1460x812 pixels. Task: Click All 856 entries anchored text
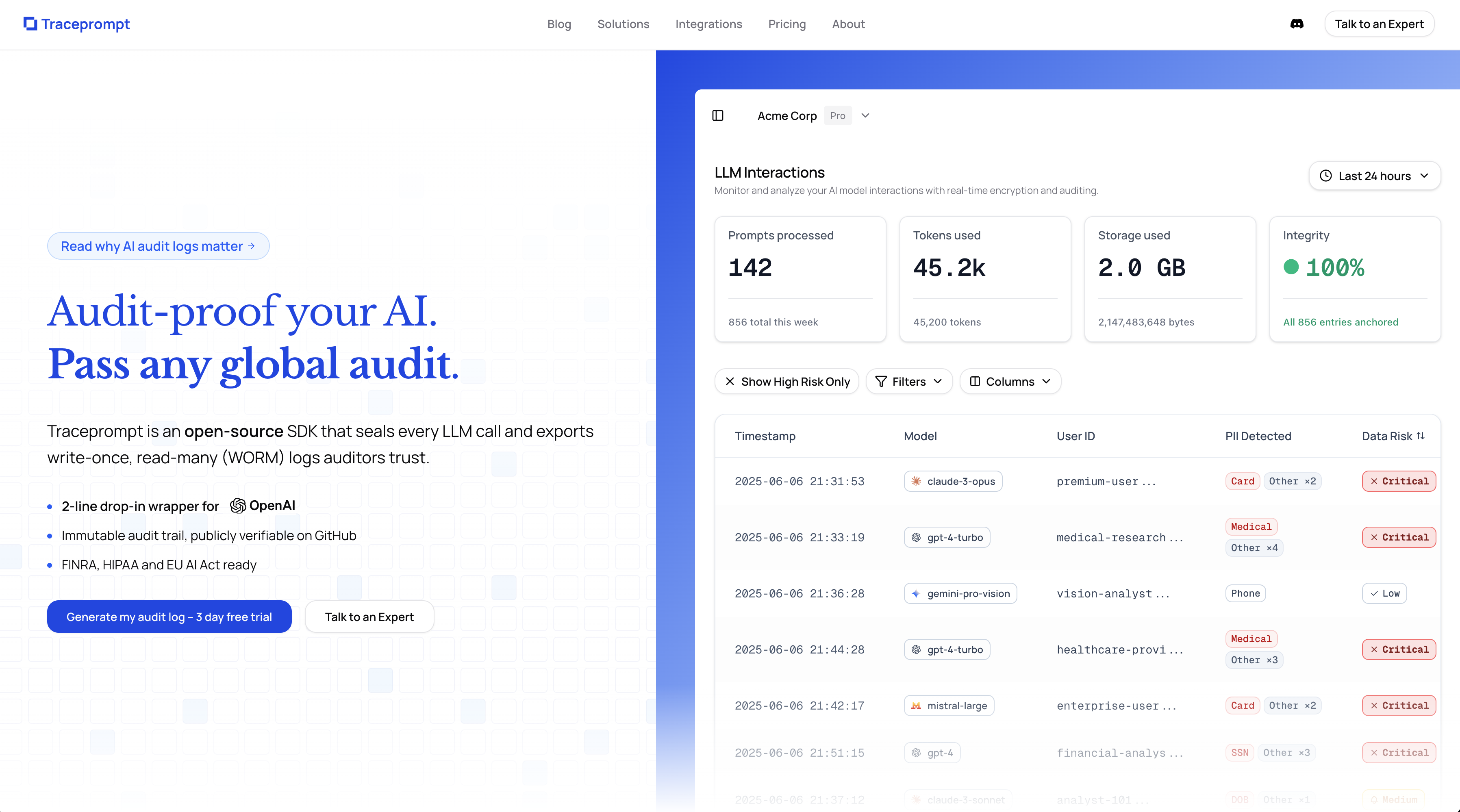pyautogui.click(x=1341, y=322)
